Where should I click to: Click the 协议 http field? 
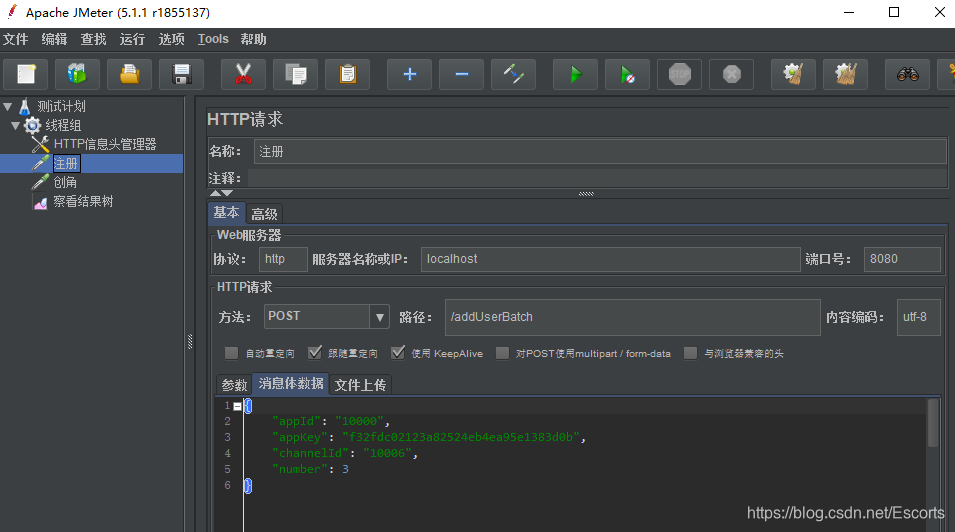[283, 259]
